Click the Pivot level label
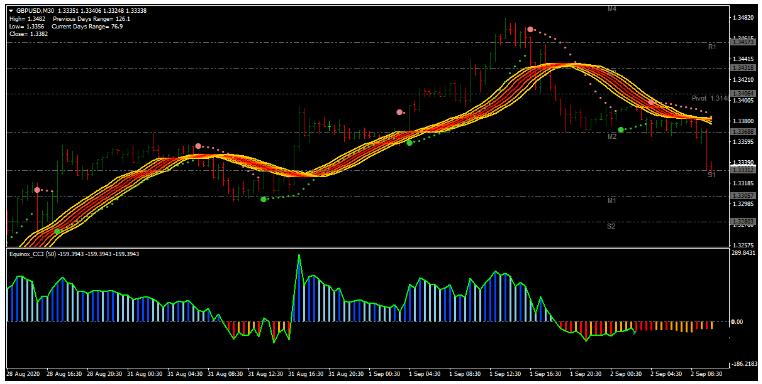The width and height of the screenshot is (762, 384). (709, 98)
